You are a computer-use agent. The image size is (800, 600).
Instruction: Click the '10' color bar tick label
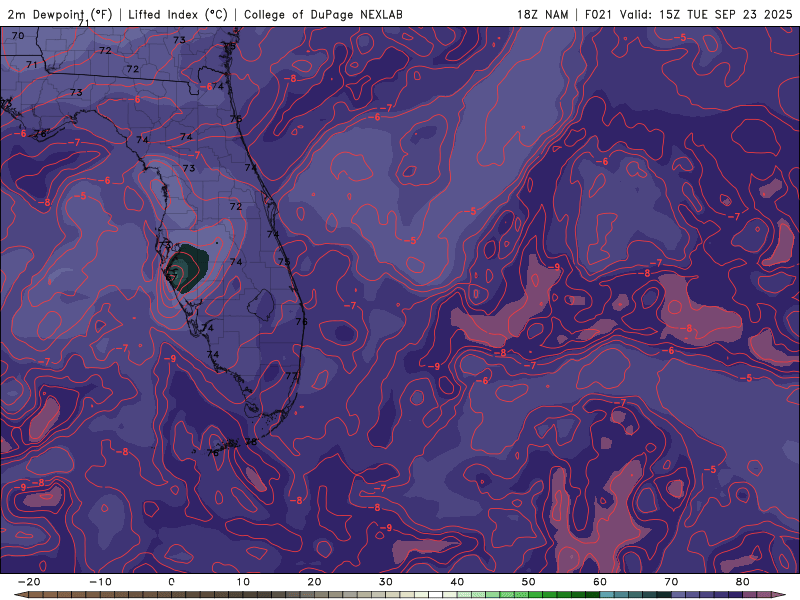pyautogui.click(x=243, y=582)
